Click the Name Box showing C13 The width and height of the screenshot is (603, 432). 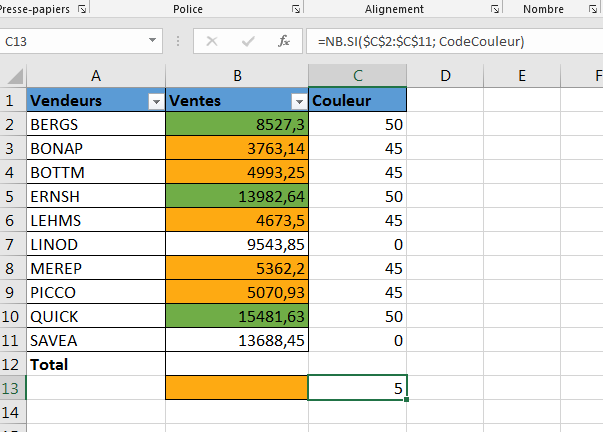70,41
